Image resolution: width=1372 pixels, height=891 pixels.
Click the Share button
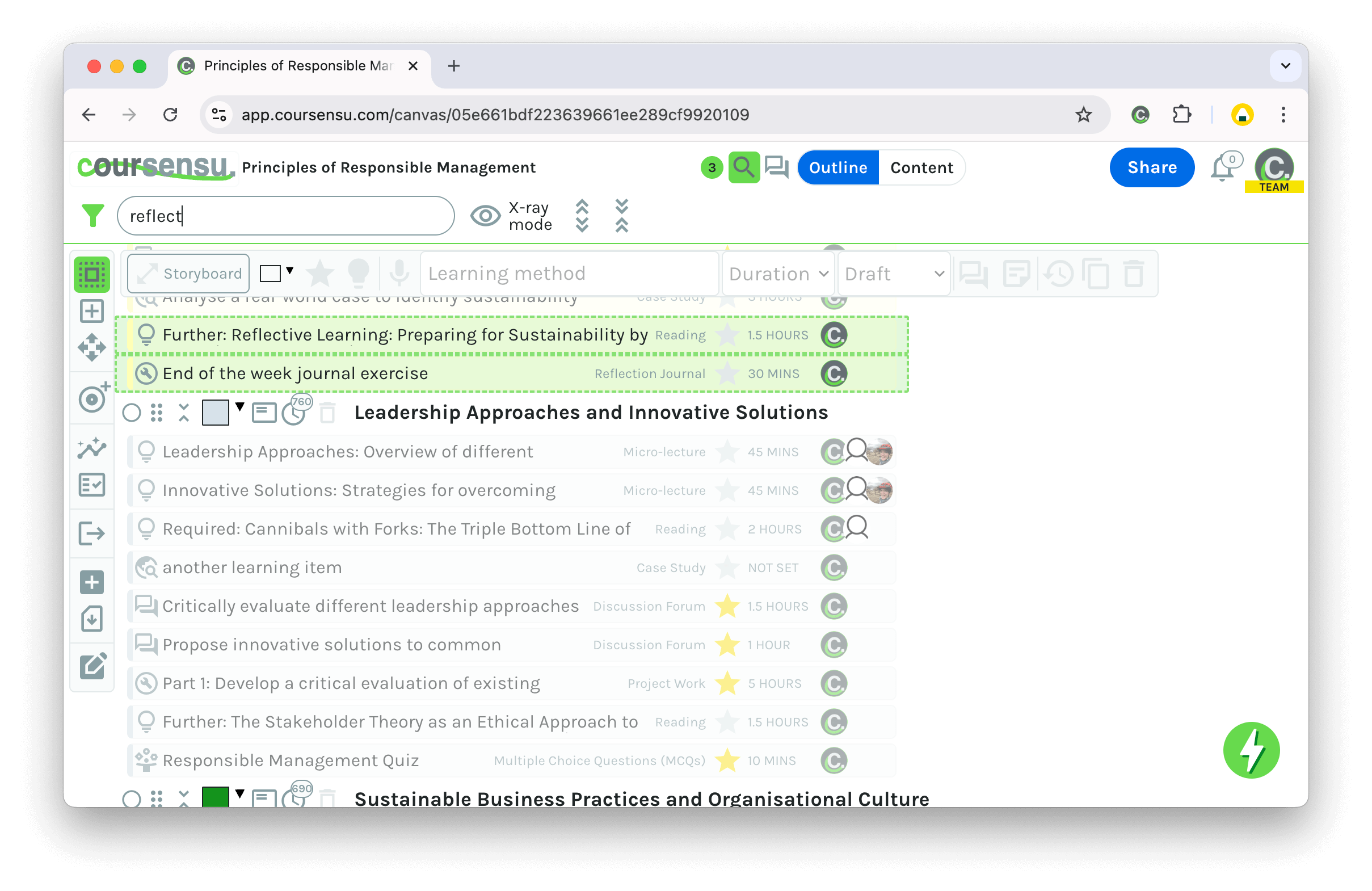(1152, 167)
